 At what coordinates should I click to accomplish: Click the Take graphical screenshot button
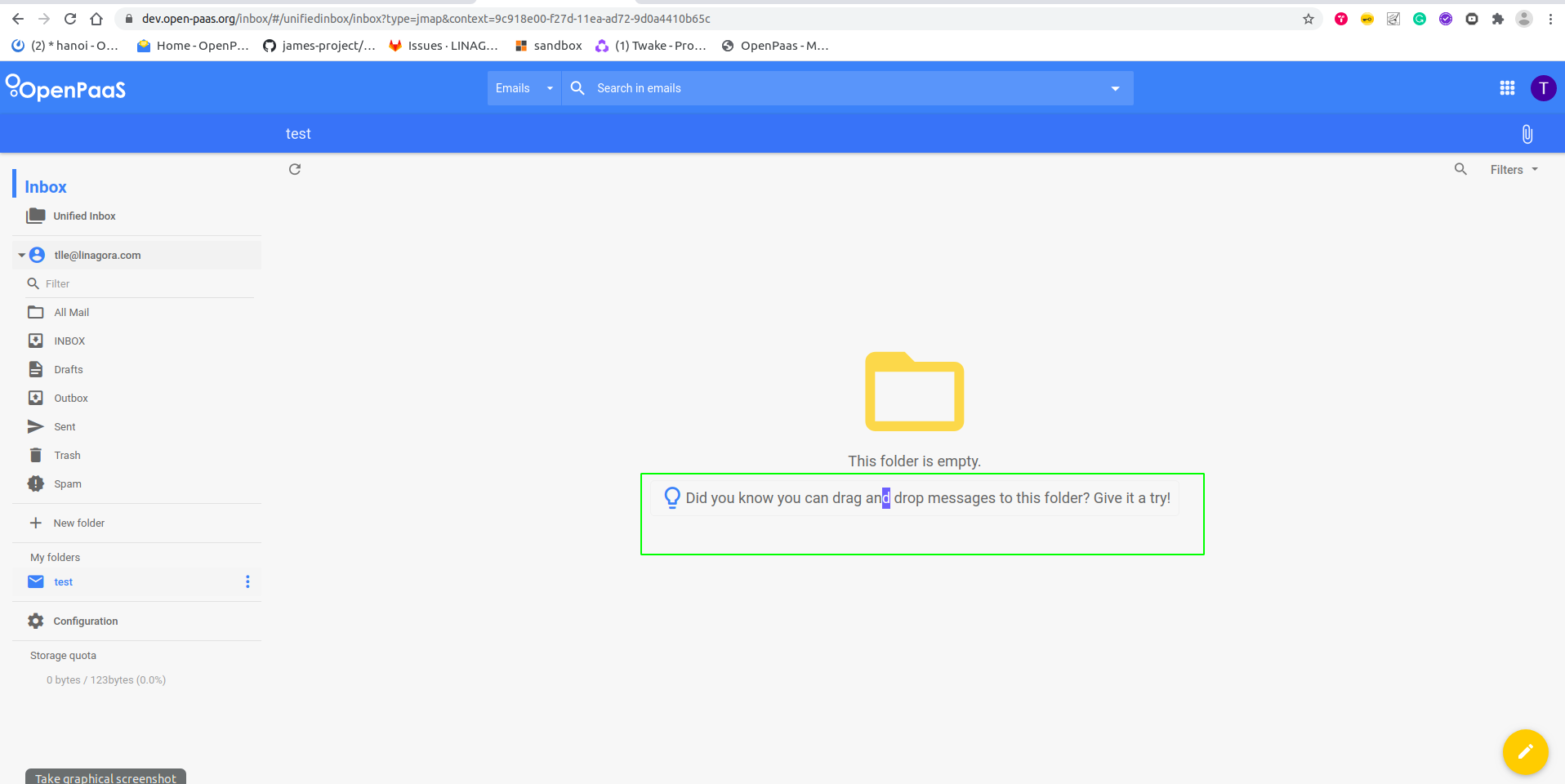105,777
